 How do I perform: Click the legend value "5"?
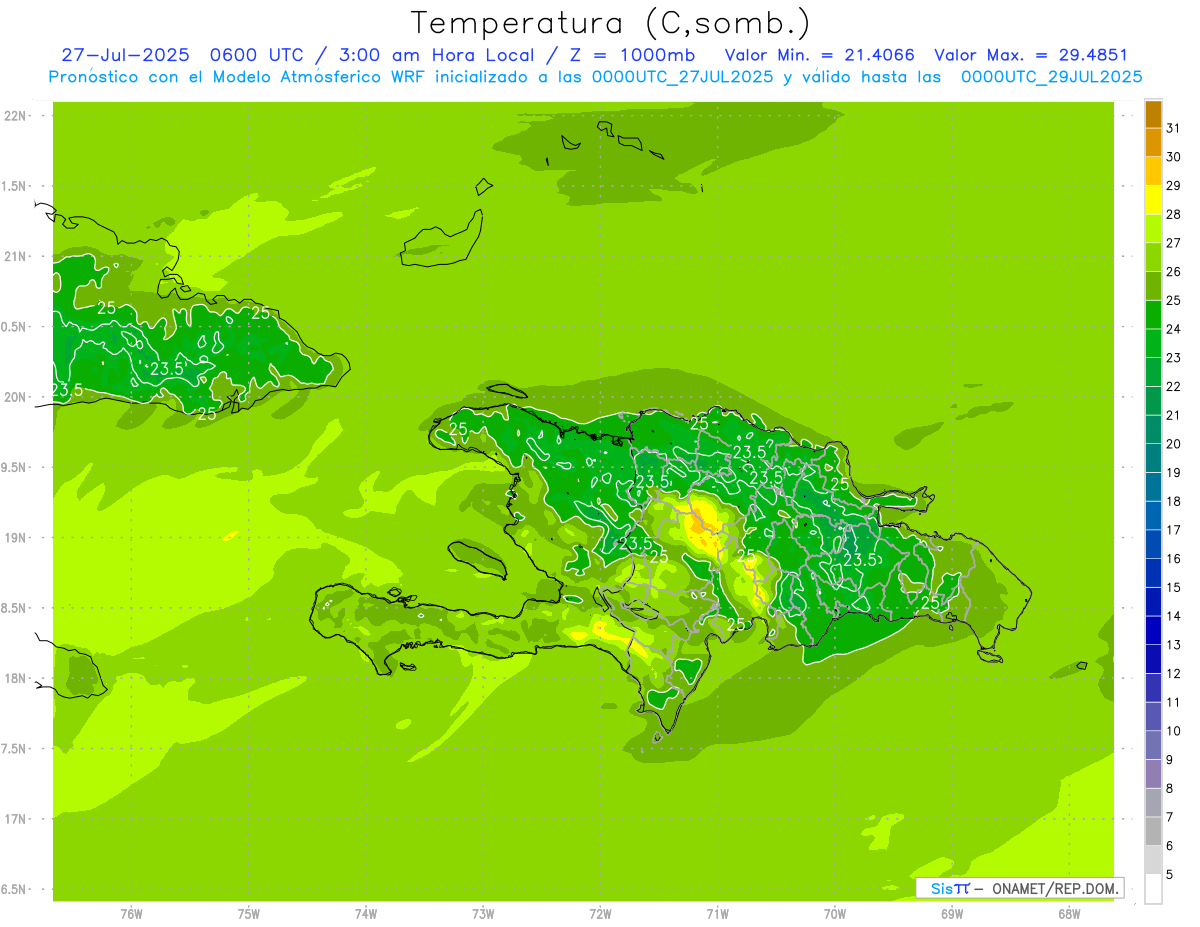click(1170, 875)
